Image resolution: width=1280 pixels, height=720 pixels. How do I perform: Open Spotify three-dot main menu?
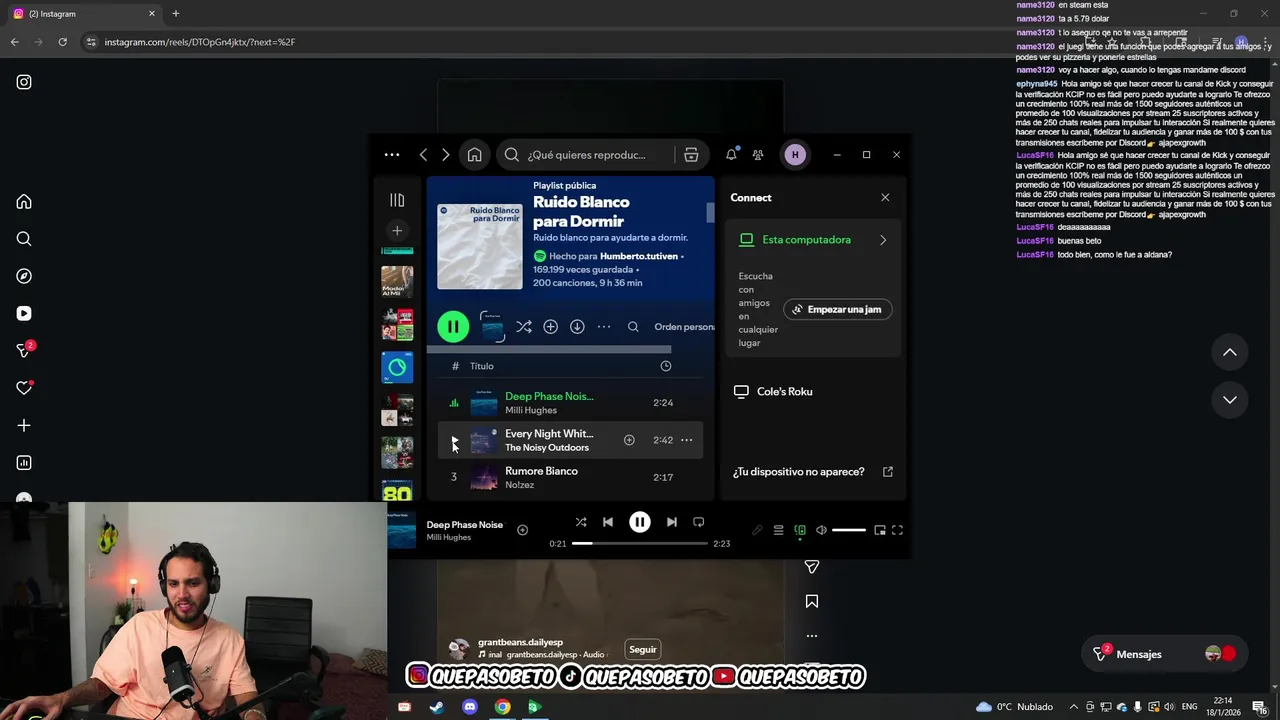point(392,155)
